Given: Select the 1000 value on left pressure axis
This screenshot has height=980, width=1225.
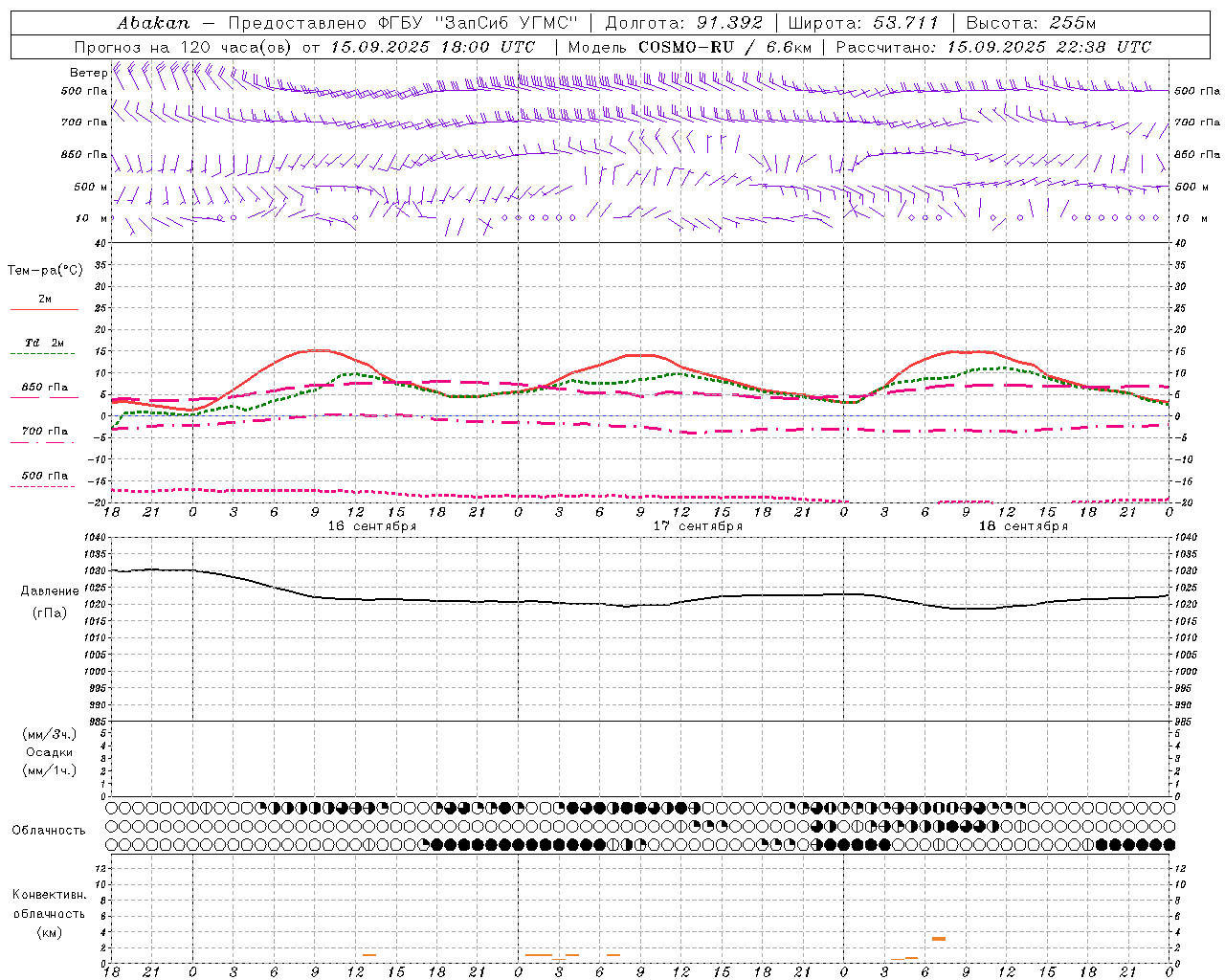Looking at the screenshot, I should 93,672.
